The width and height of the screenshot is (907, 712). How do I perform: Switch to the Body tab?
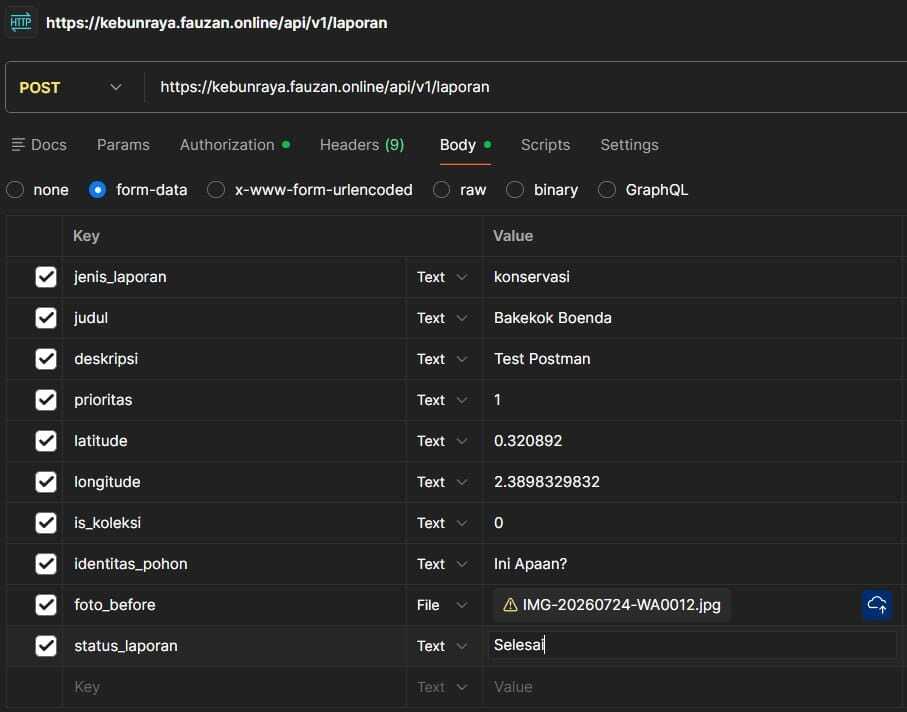(x=466, y=145)
